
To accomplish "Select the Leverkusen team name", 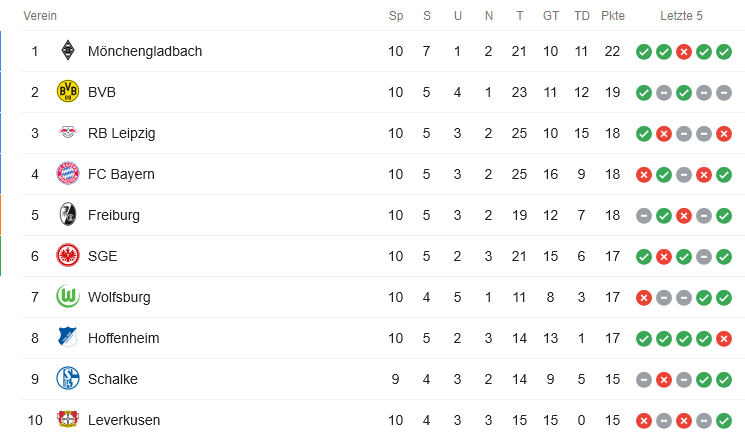I will 124,420.
